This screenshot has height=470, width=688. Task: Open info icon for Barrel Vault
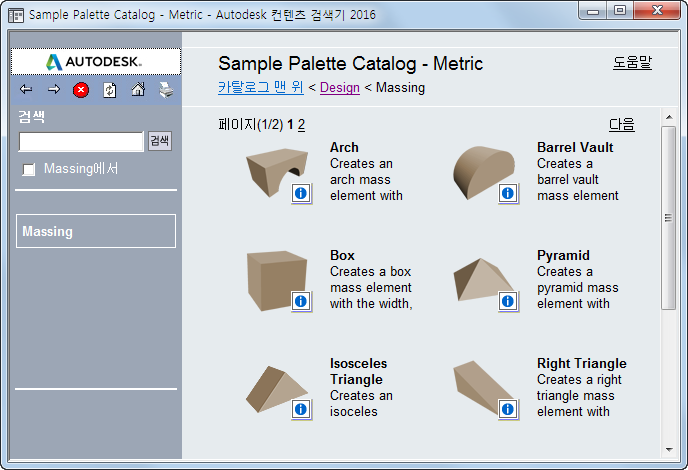(508, 193)
